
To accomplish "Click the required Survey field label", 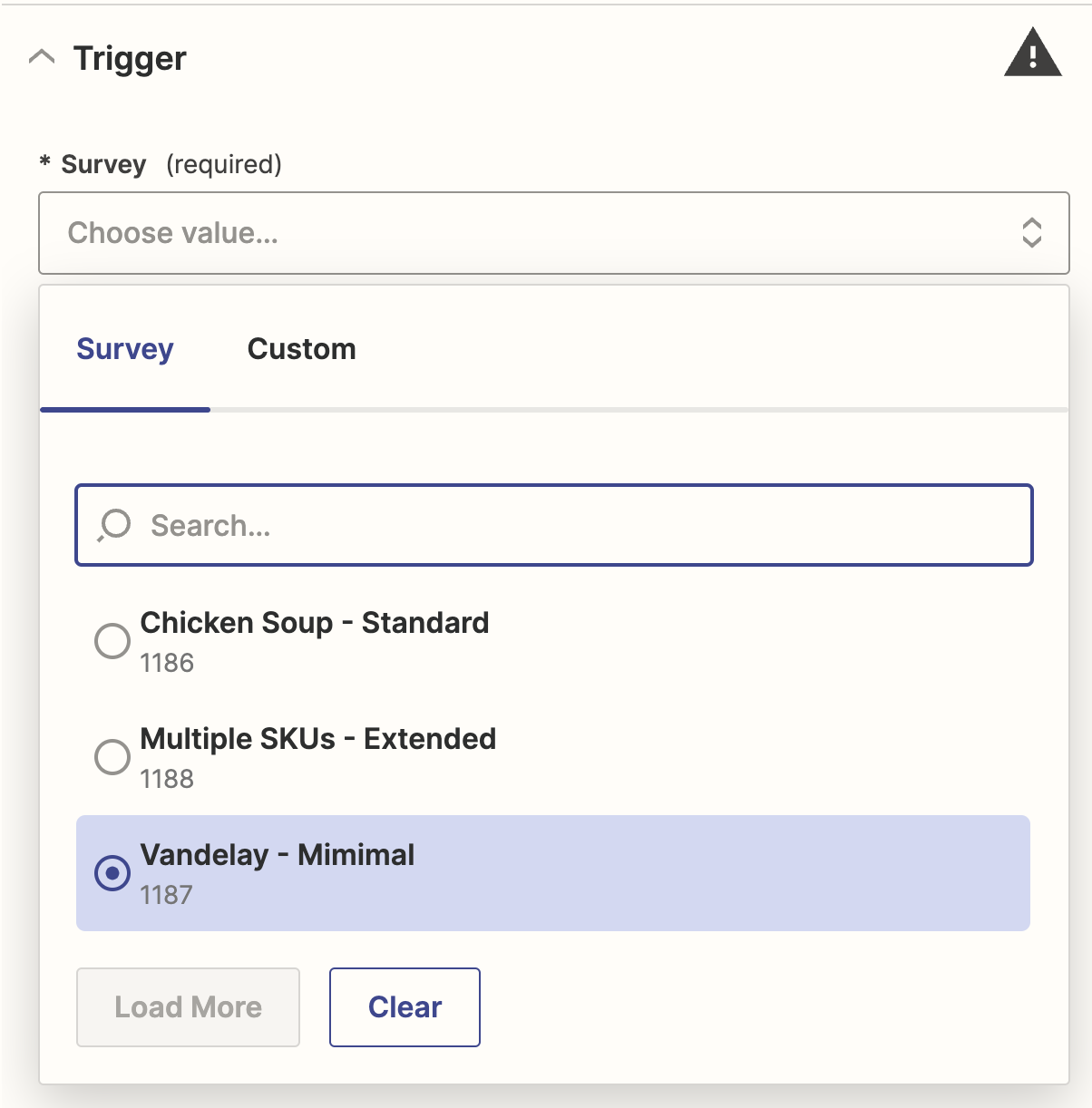I will click(x=102, y=164).
